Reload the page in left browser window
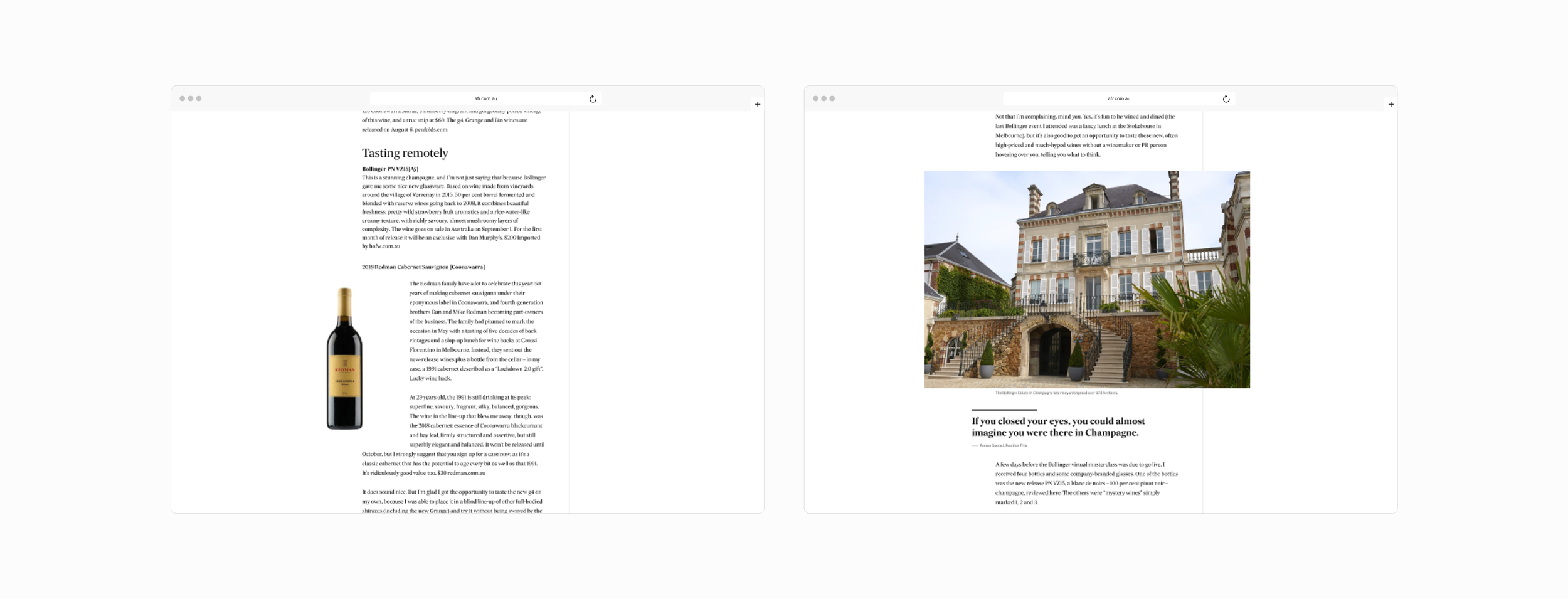 tap(593, 99)
